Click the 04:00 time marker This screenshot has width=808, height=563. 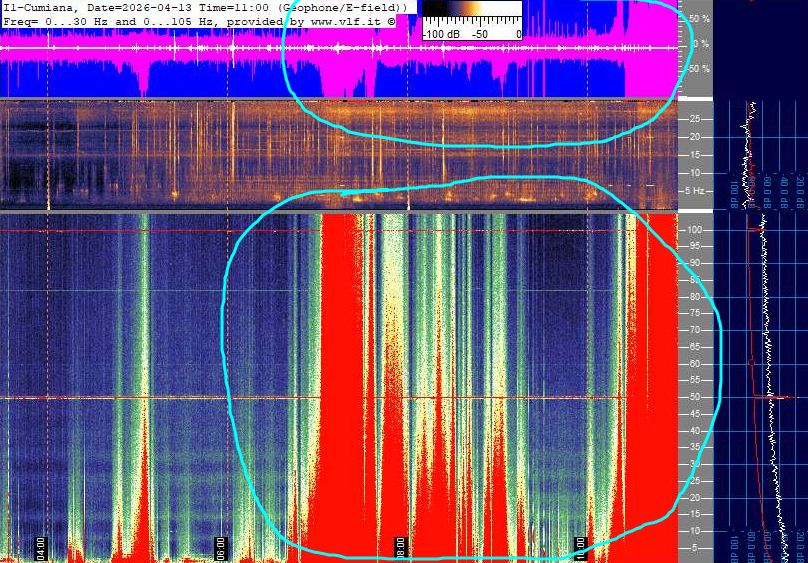41,547
